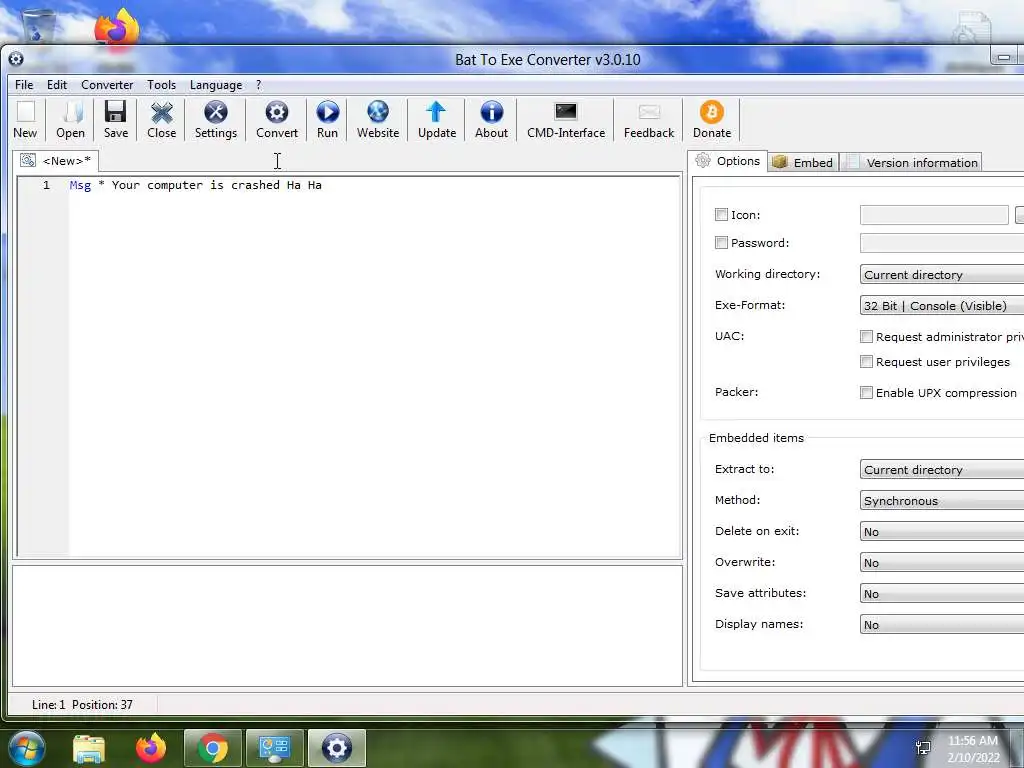Open the About info icon
This screenshot has height=768, width=1024.
point(491,120)
